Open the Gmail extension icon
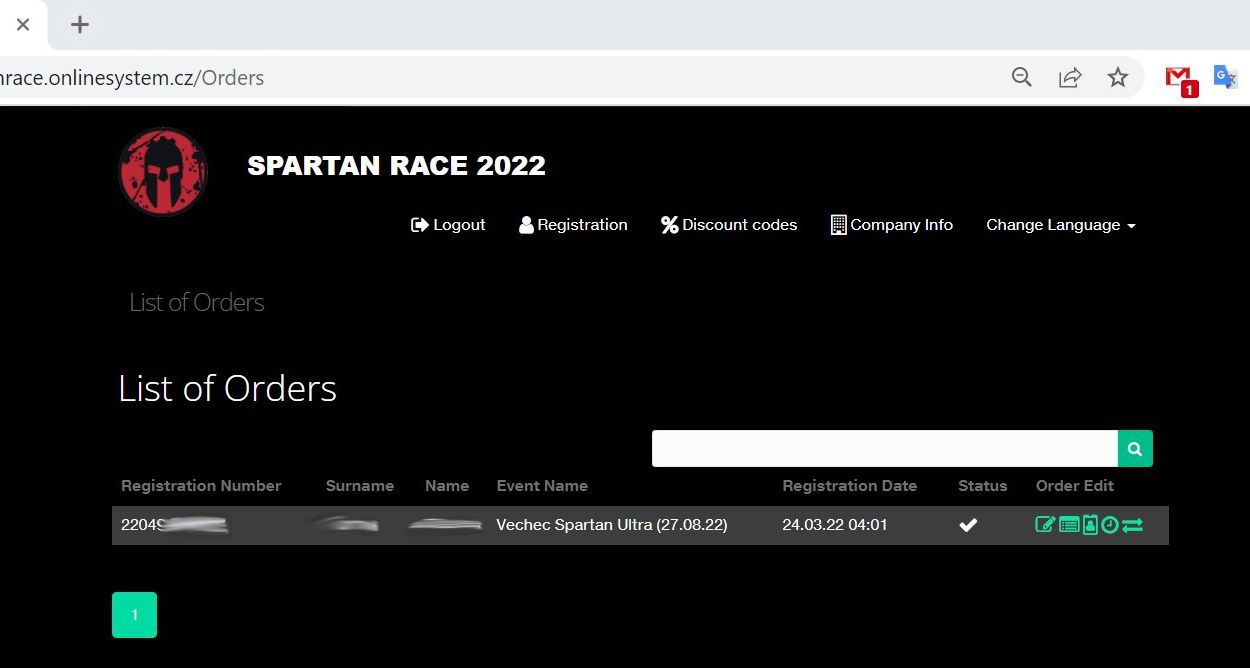This screenshot has width=1250, height=668. (x=1180, y=78)
